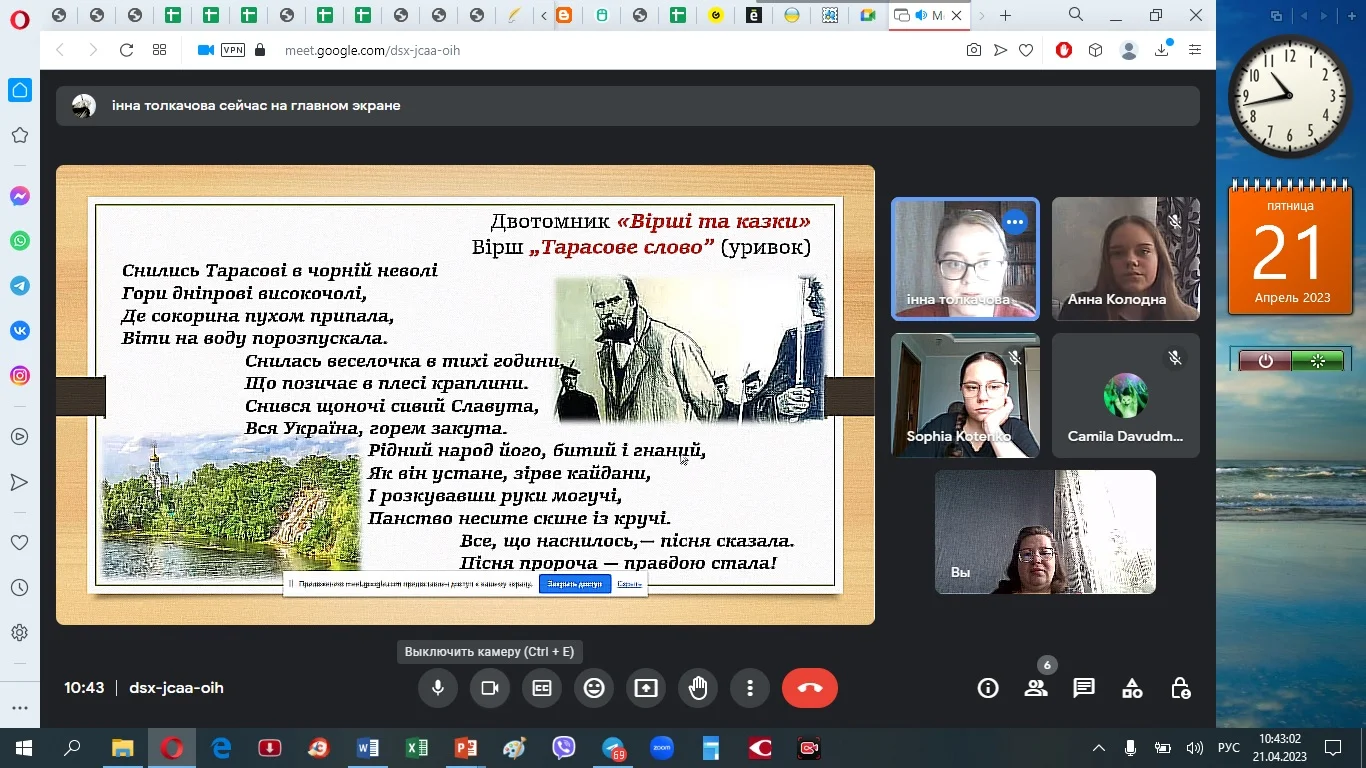The height and width of the screenshot is (768, 1366).
Task: Click the camera indicator in address bar
Action: pyautogui.click(x=206, y=50)
